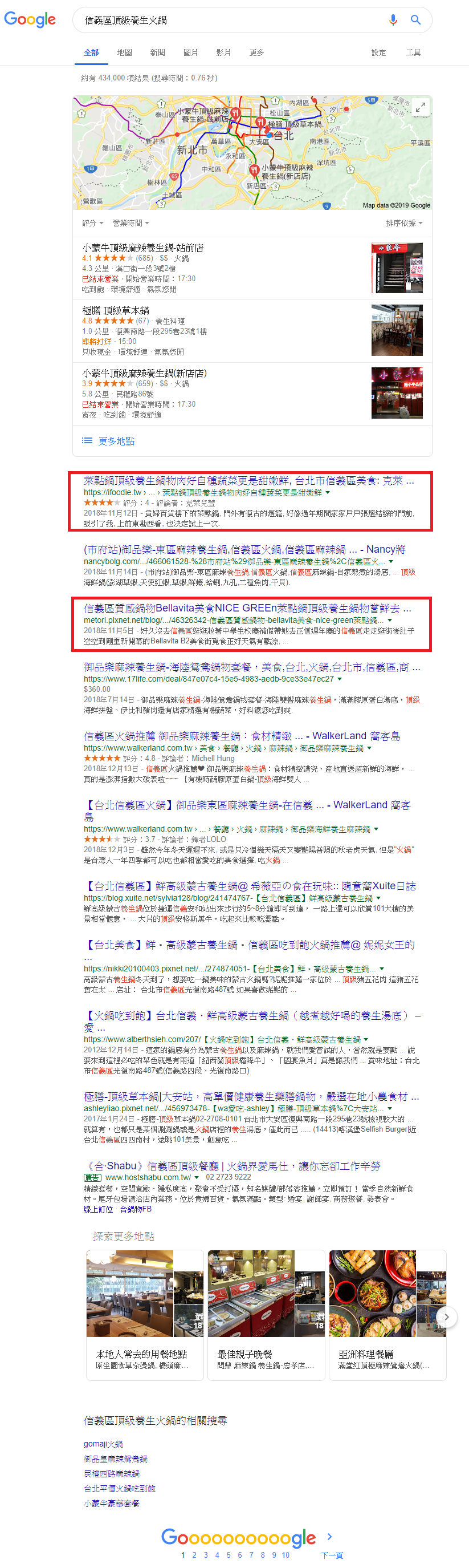Click the 極膳 頂級草本鍋 pin on map
The image size is (469, 1568).
pyautogui.click(x=260, y=123)
